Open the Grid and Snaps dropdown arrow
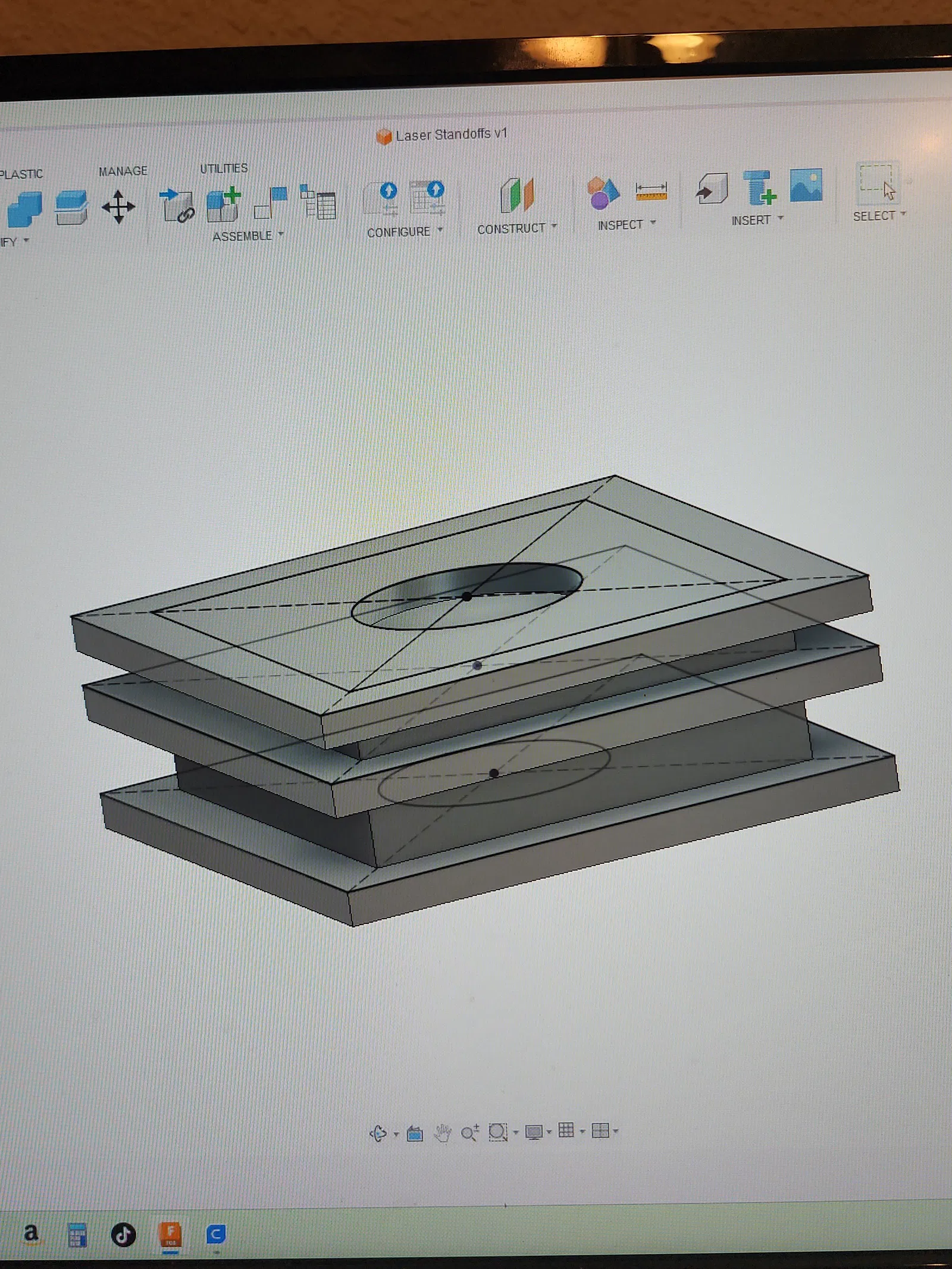Screen dimensions: 952x1269 [x=583, y=1131]
